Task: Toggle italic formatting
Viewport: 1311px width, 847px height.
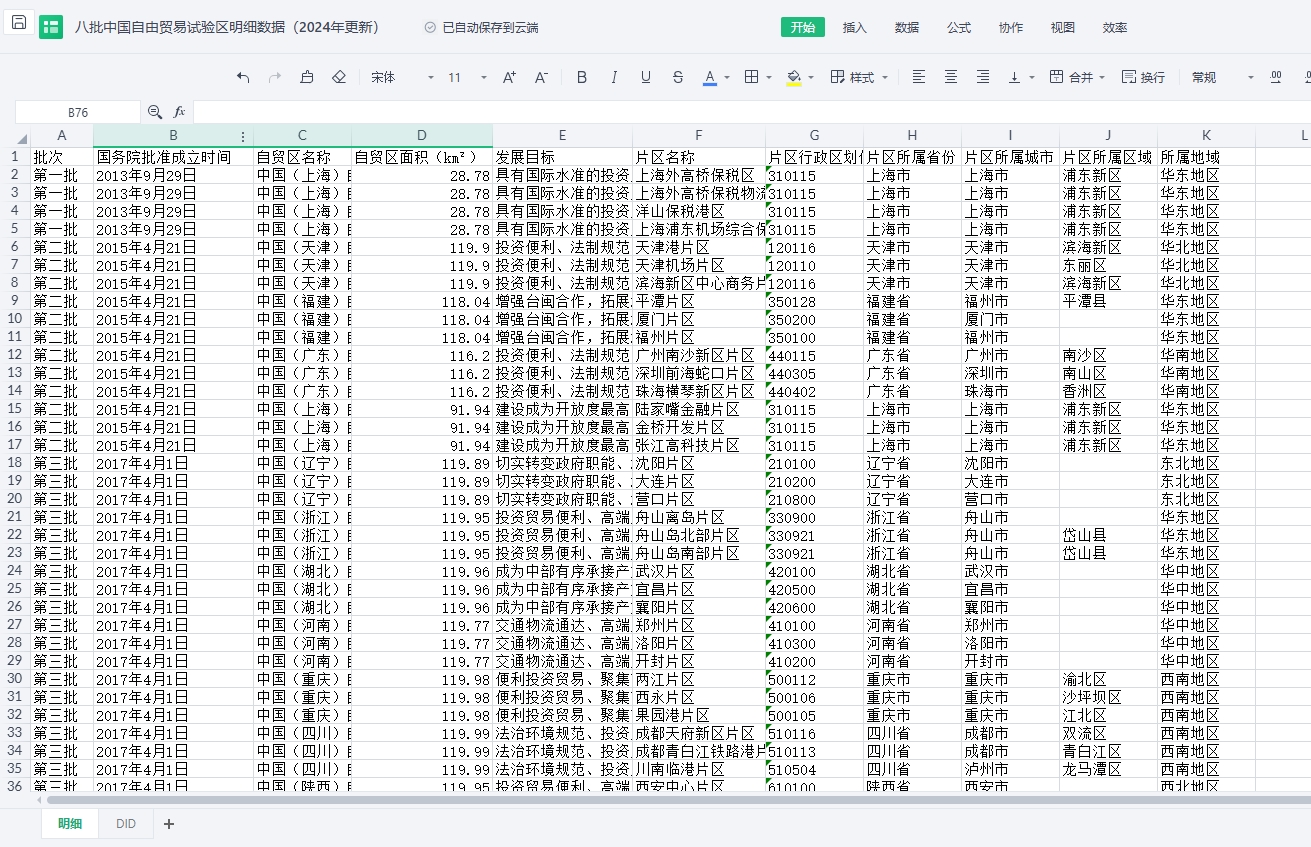Action: [614, 77]
